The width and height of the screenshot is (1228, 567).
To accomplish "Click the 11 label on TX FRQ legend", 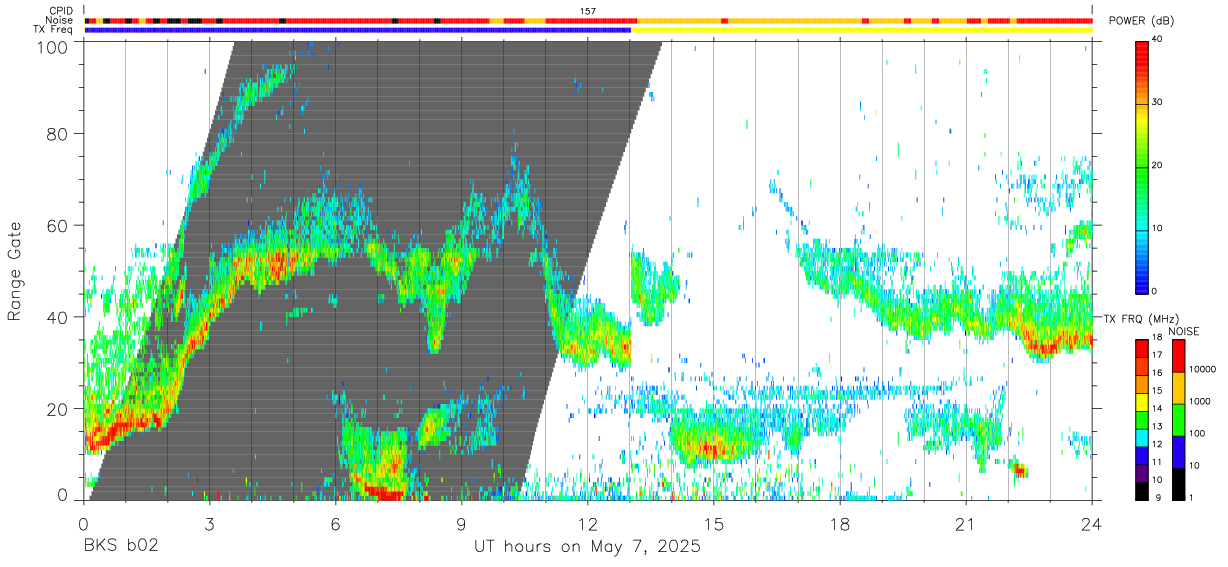I will [1157, 462].
